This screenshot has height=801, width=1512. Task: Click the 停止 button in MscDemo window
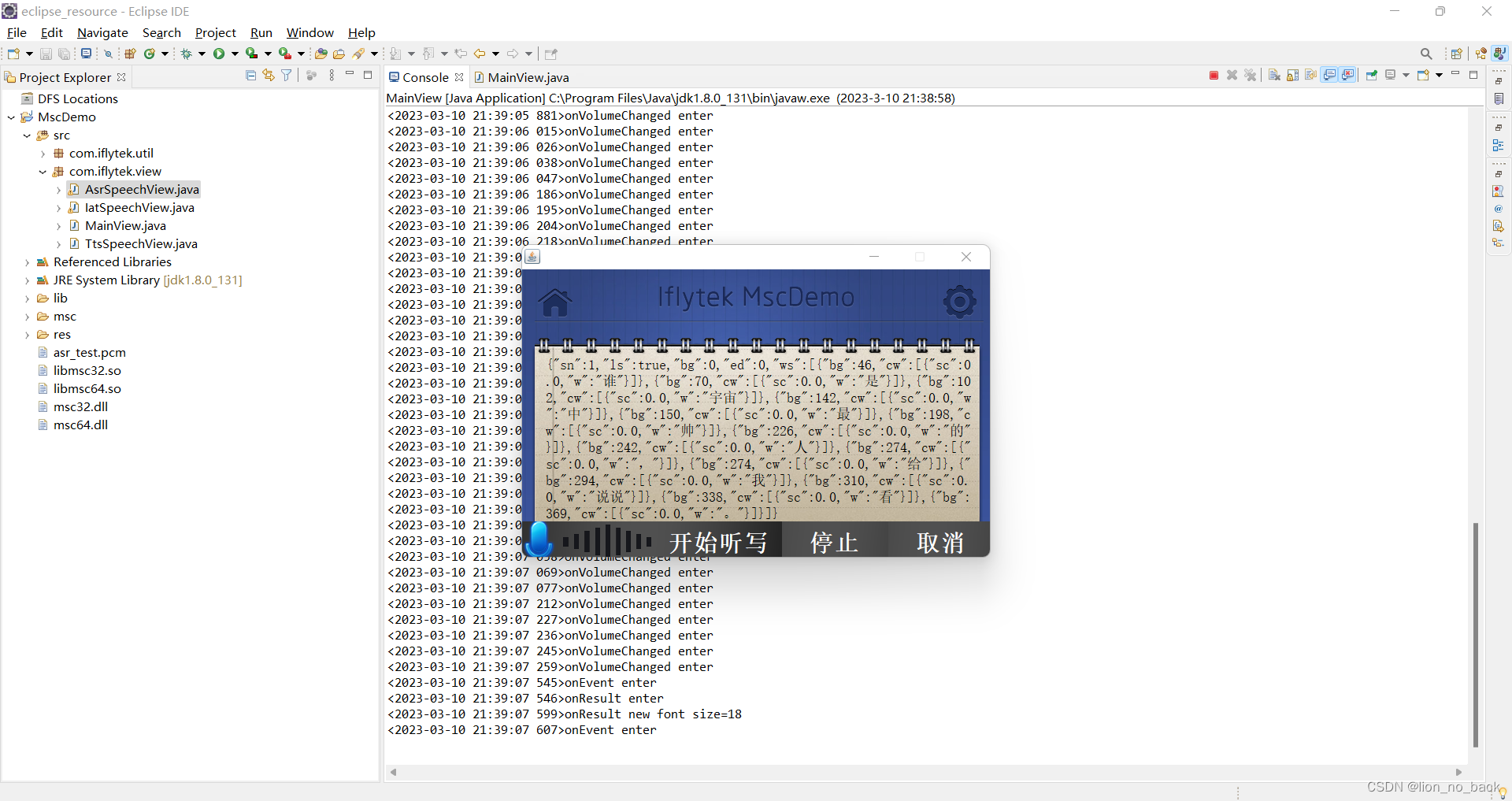click(x=835, y=542)
